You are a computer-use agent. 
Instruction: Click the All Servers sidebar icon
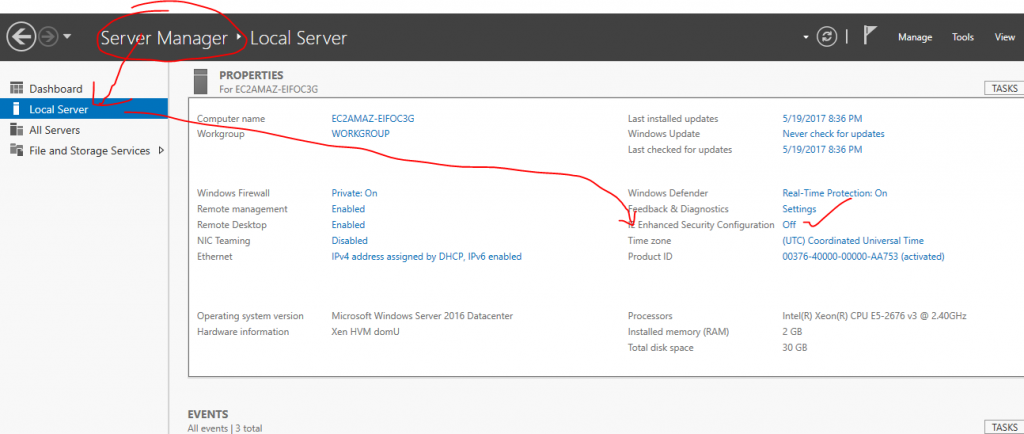point(16,130)
